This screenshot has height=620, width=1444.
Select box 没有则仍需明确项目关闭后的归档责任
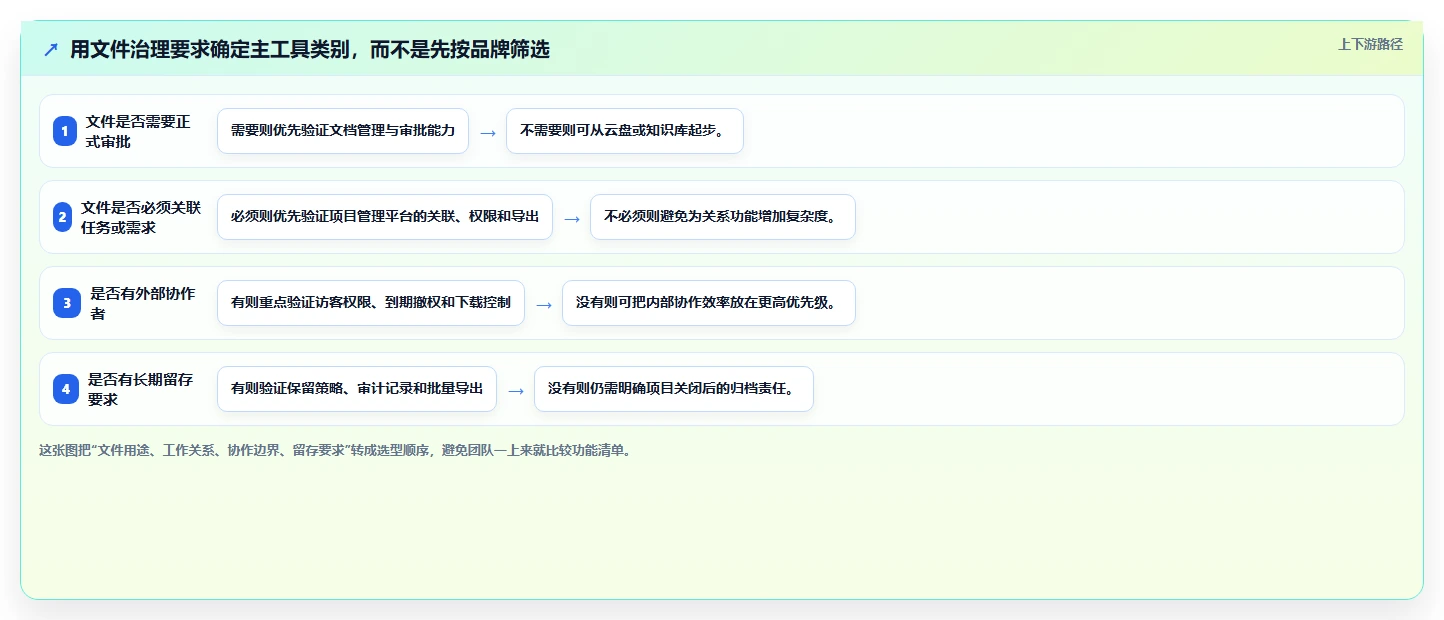point(674,389)
